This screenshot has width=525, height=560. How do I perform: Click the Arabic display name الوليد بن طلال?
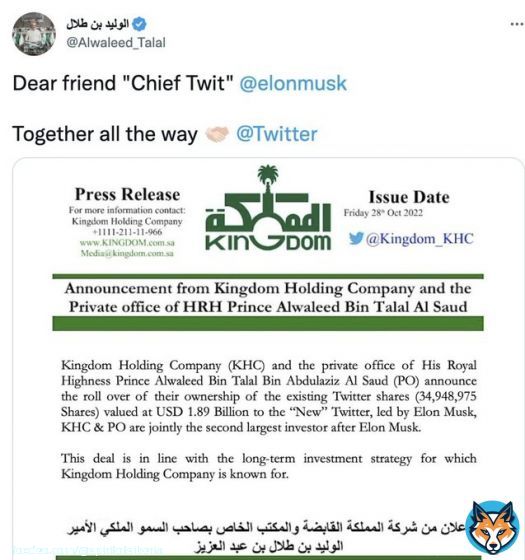[x=98, y=24]
